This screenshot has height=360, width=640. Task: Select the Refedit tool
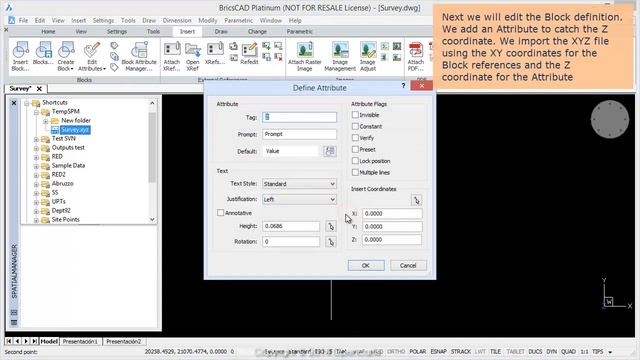pyautogui.click(x=249, y=53)
